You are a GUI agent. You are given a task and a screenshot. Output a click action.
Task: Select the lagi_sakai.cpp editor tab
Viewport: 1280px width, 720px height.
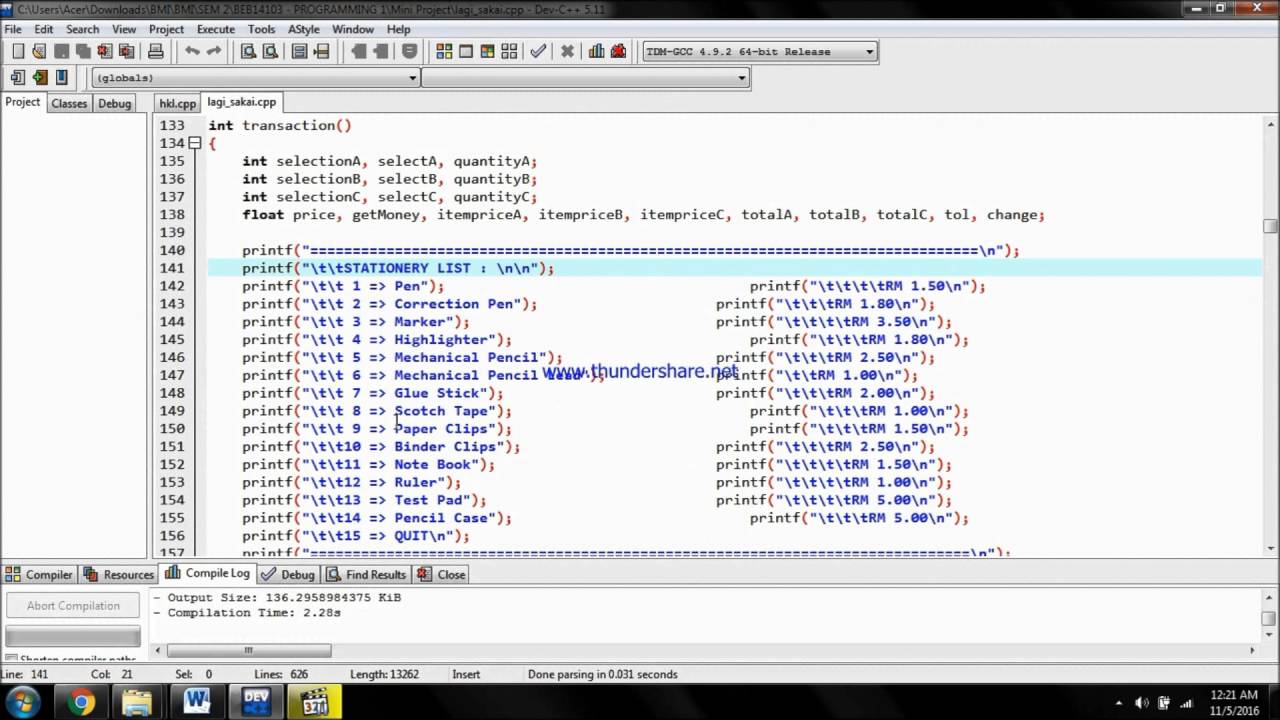point(242,102)
